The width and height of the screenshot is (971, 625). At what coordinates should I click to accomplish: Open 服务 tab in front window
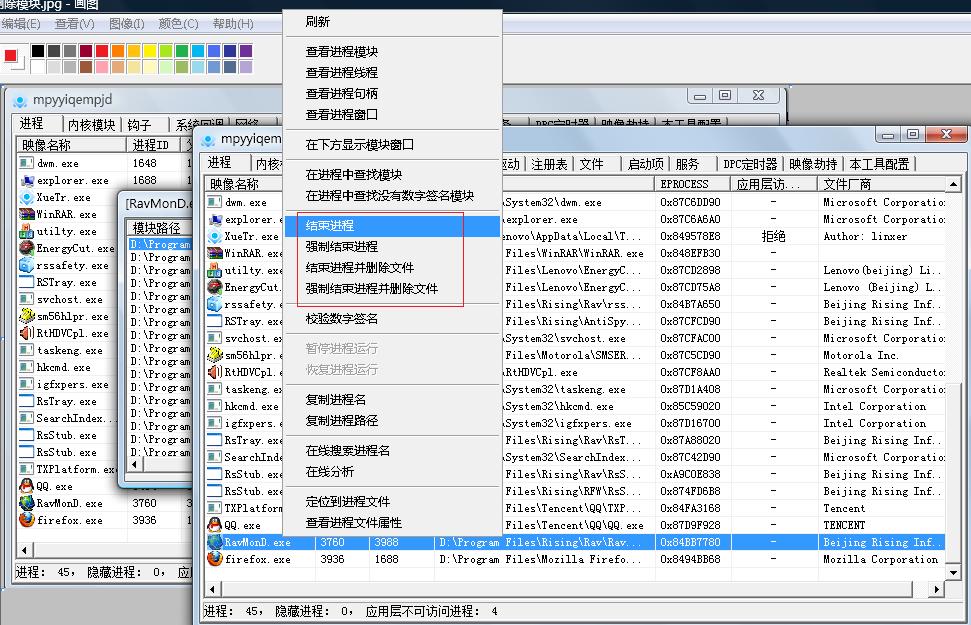687,164
